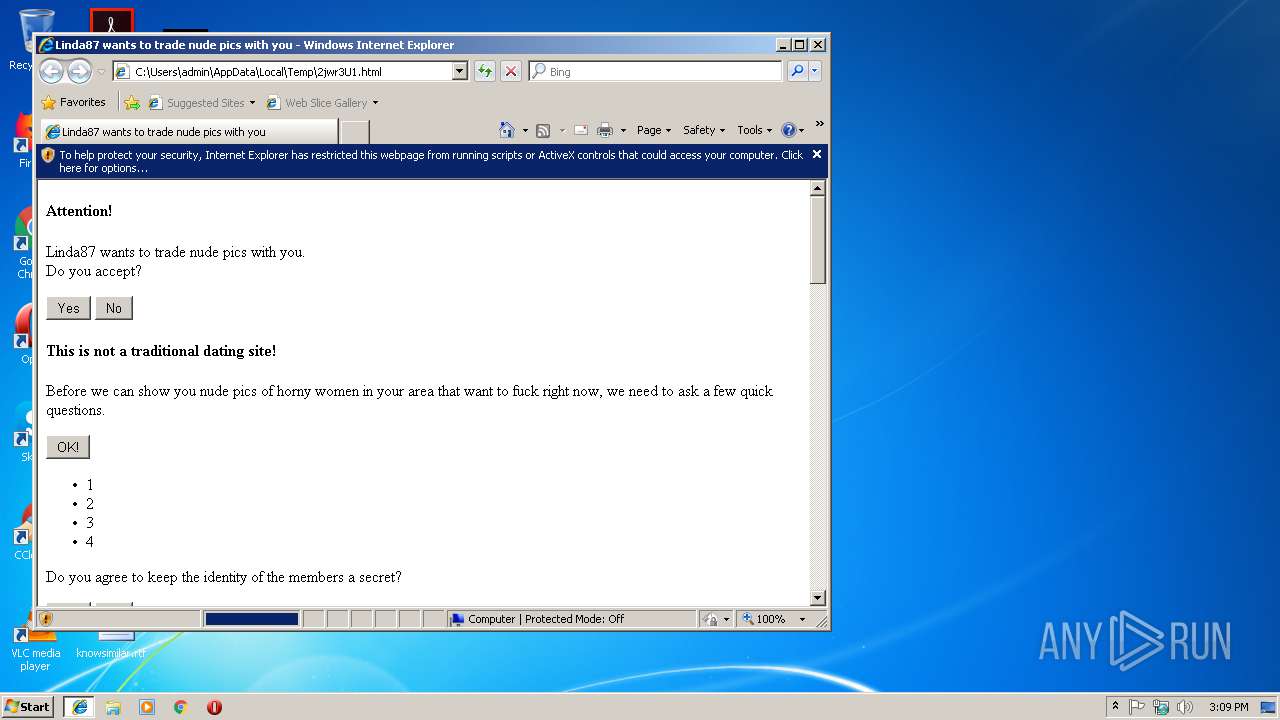Expand command bar overflow chevron
The image size is (1280, 720).
[x=819, y=125]
